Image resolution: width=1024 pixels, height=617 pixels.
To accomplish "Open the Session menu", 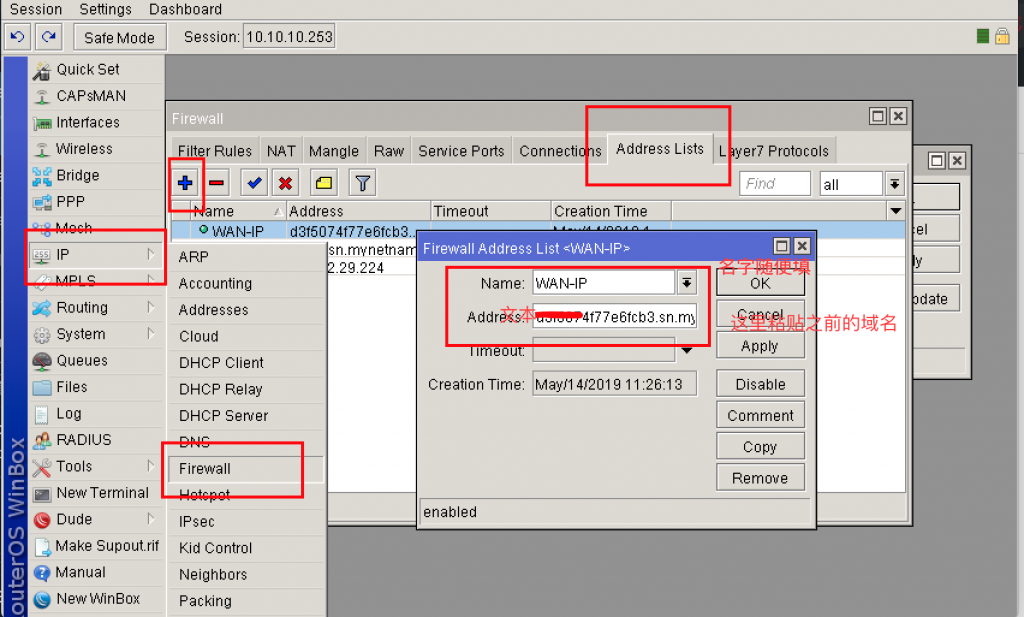I will (x=36, y=9).
